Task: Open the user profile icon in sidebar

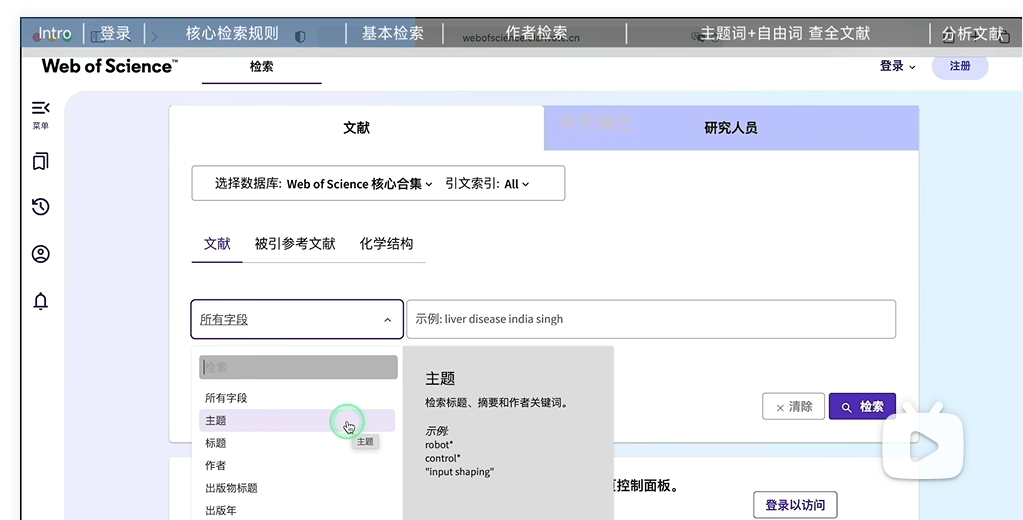Action: click(x=40, y=254)
